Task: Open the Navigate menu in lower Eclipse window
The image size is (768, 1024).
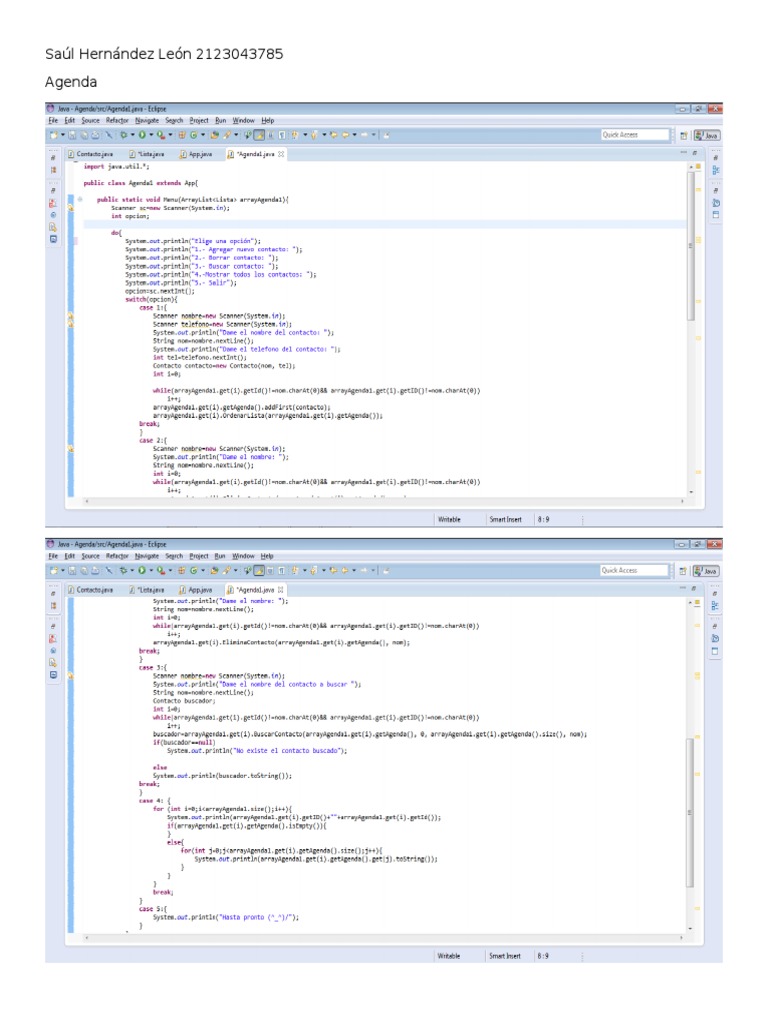Action: (147, 556)
